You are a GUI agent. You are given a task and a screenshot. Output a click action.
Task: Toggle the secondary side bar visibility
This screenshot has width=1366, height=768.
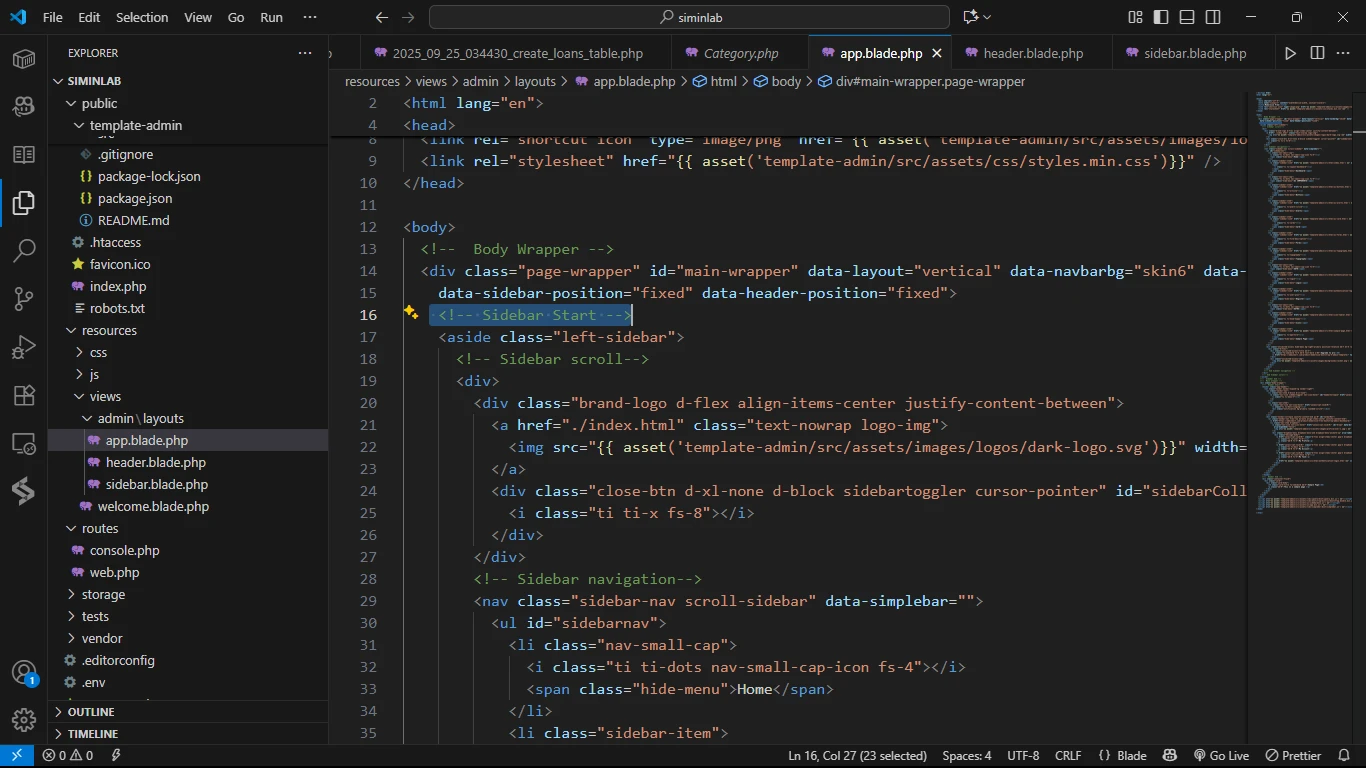1213,17
